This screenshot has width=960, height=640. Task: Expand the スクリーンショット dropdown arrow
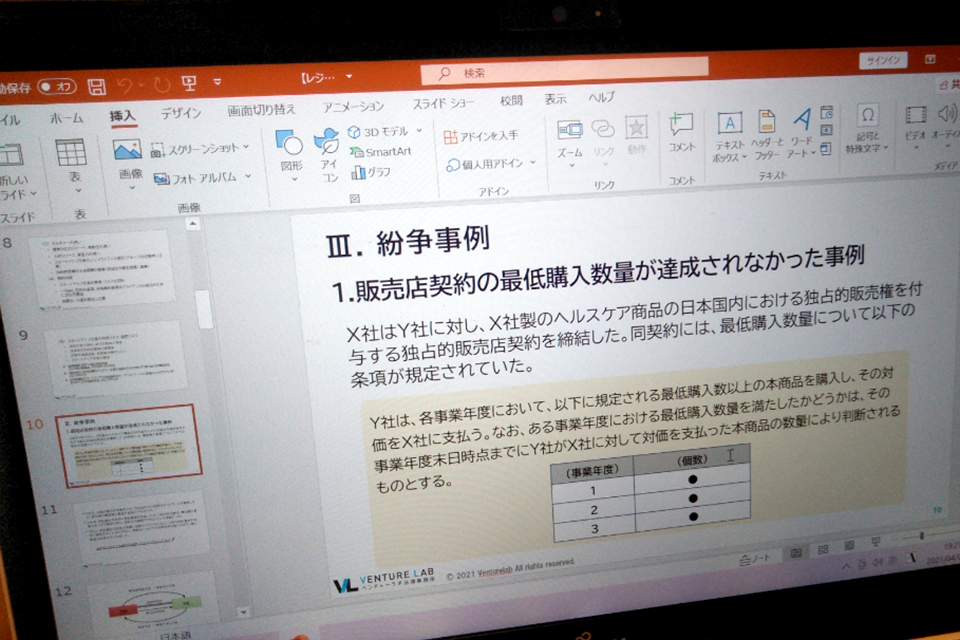click(x=246, y=146)
